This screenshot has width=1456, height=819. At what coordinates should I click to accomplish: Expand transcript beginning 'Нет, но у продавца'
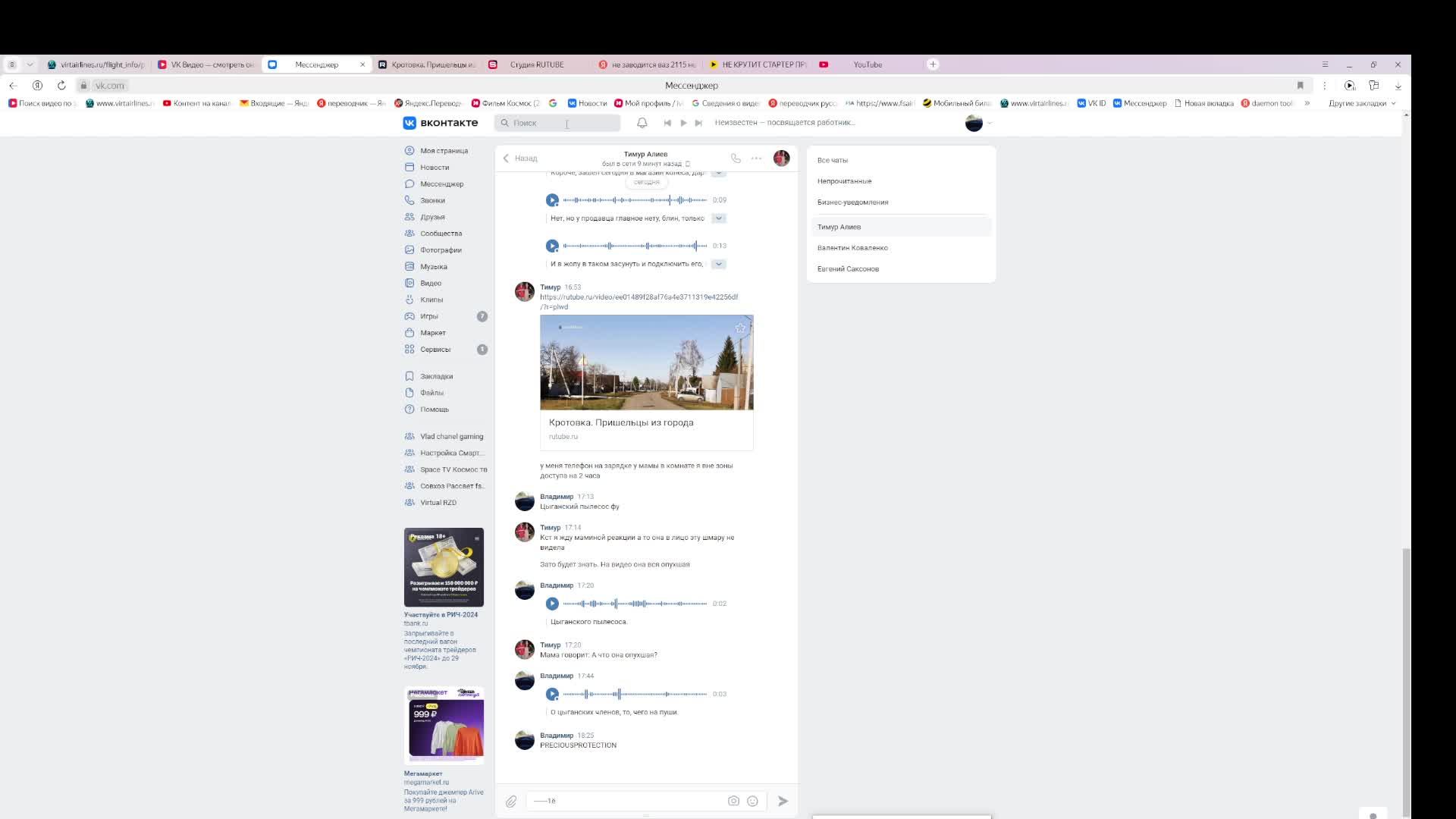[x=718, y=218]
